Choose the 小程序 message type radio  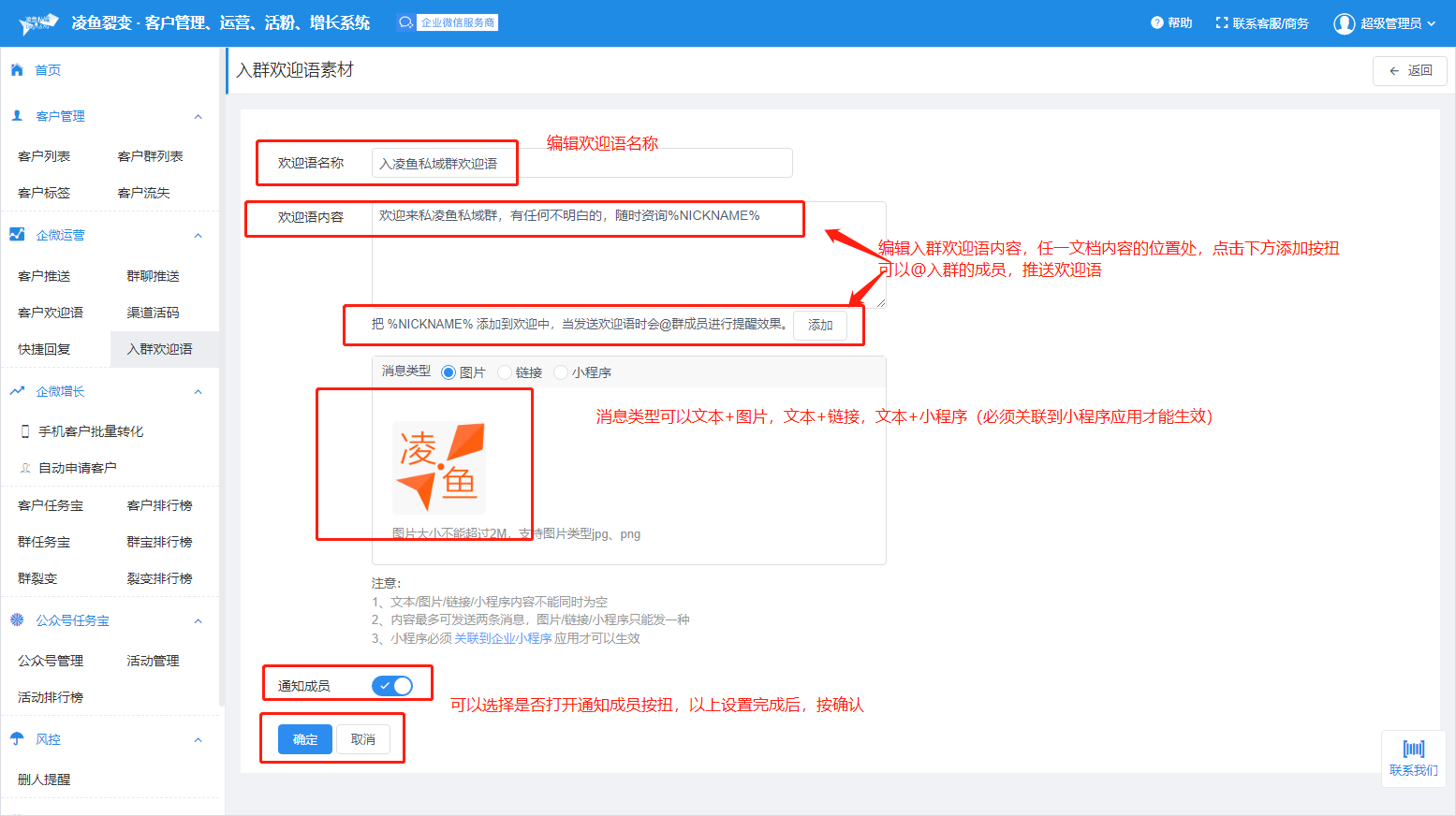click(x=561, y=372)
